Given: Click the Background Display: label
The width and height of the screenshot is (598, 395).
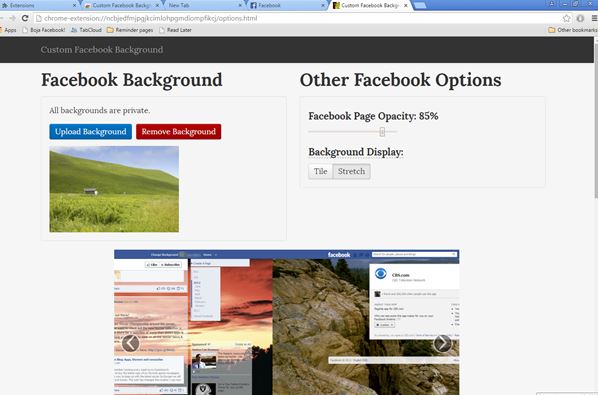Looking at the screenshot, I should pos(355,152).
